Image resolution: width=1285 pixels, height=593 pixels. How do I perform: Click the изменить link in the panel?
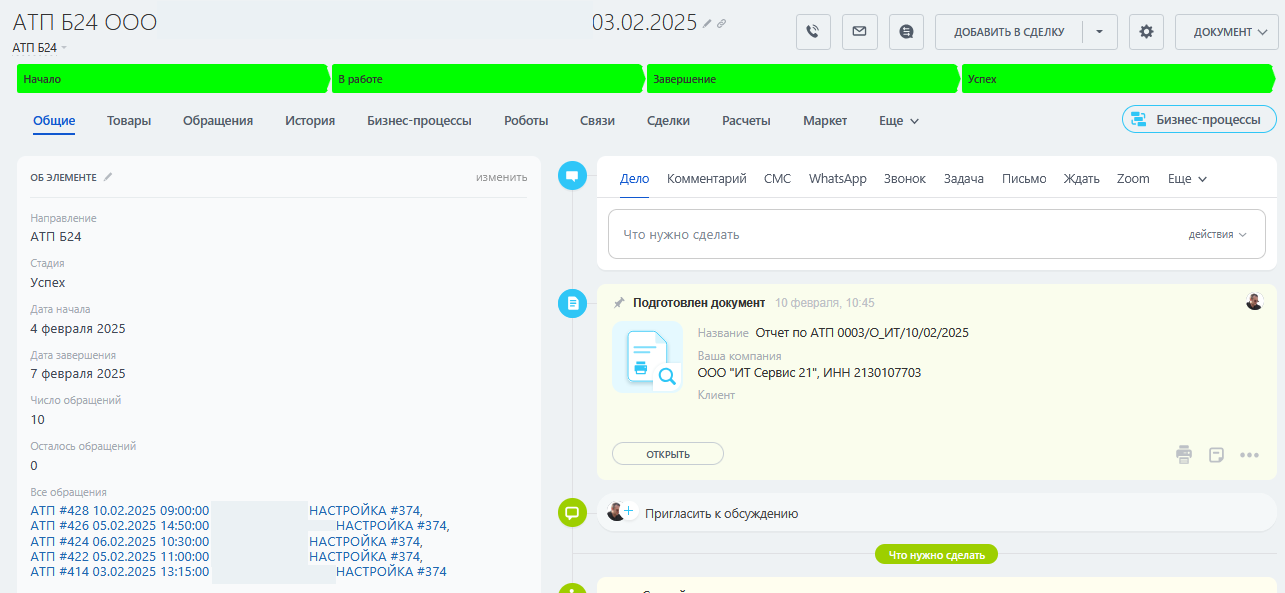[501, 177]
